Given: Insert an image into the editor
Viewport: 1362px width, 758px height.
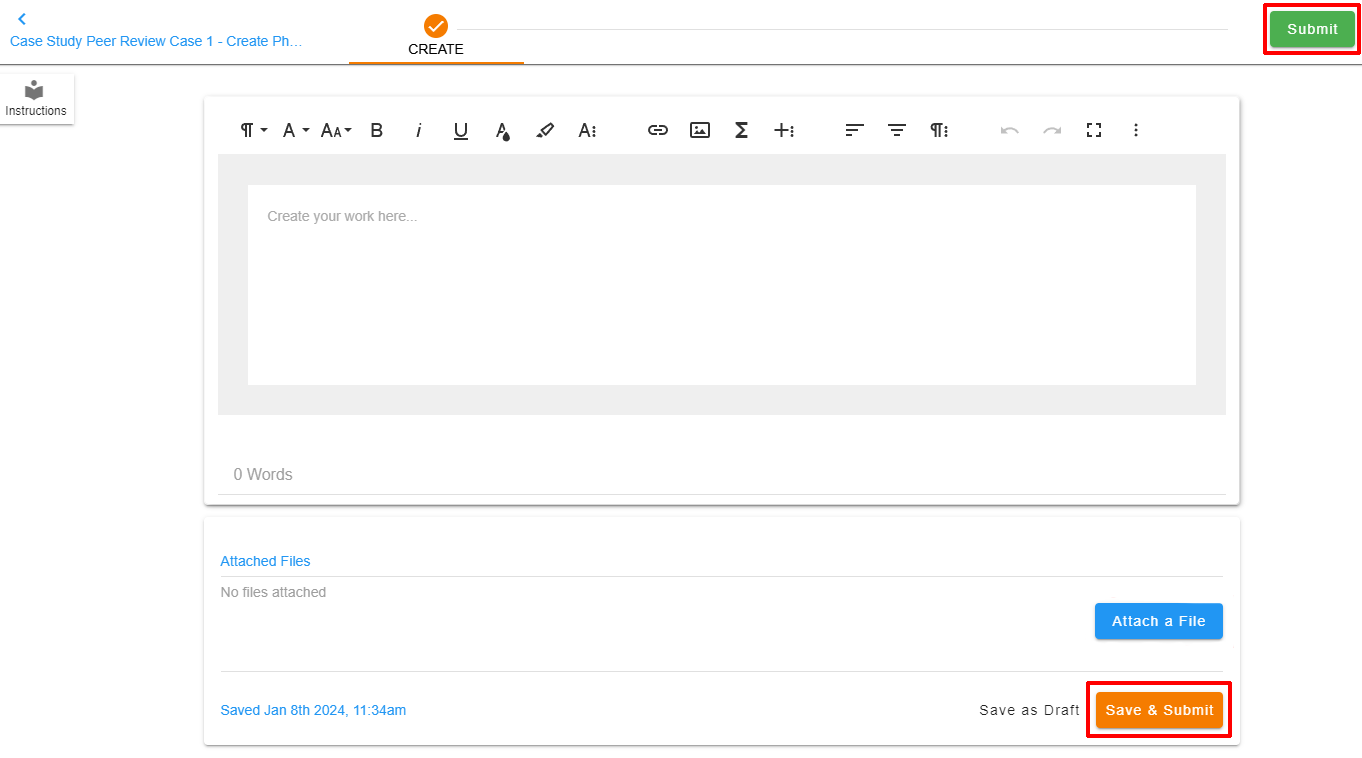Looking at the screenshot, I should click(699, 130).
